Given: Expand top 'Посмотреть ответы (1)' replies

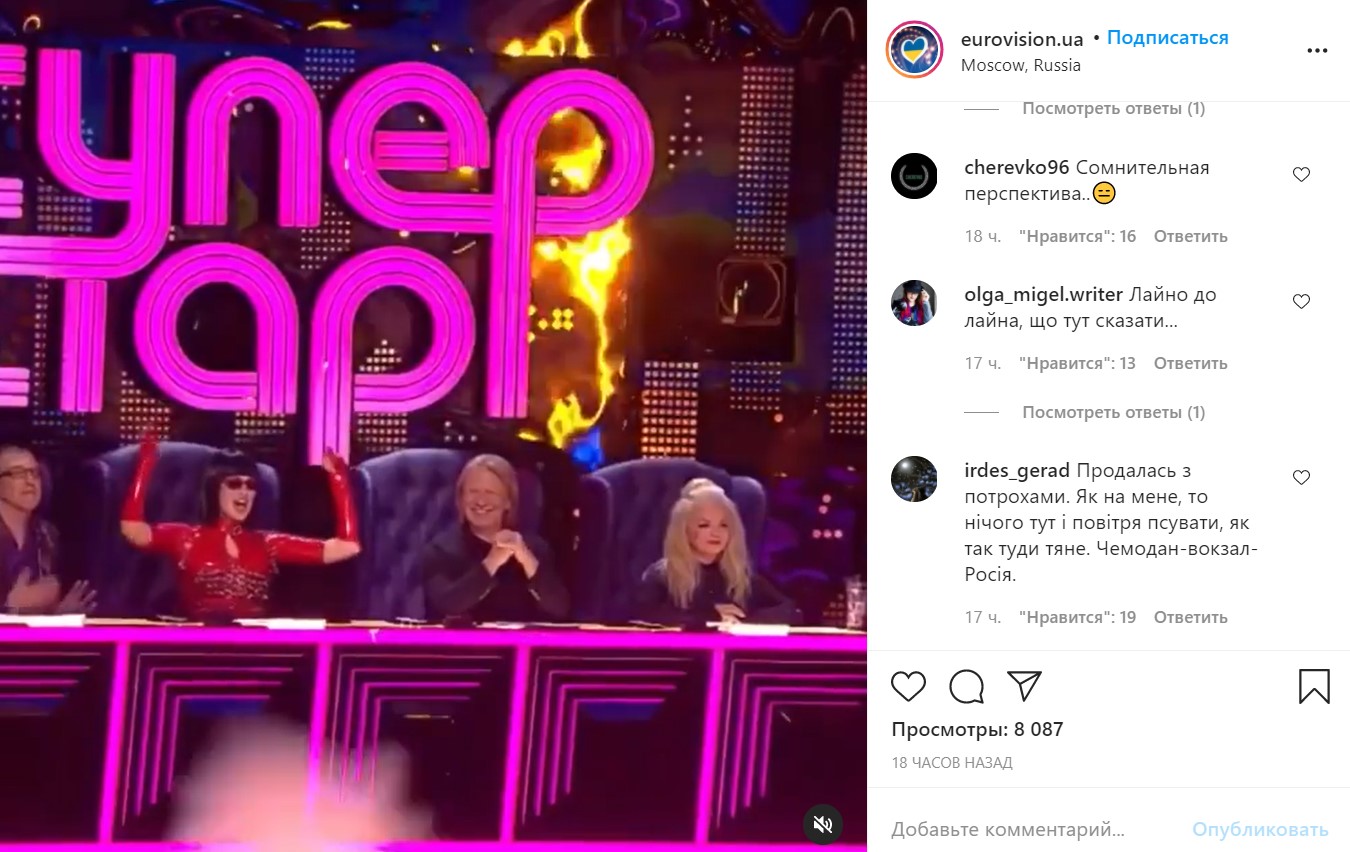Looking at the screenshot, I should [x=1113, y=108].
